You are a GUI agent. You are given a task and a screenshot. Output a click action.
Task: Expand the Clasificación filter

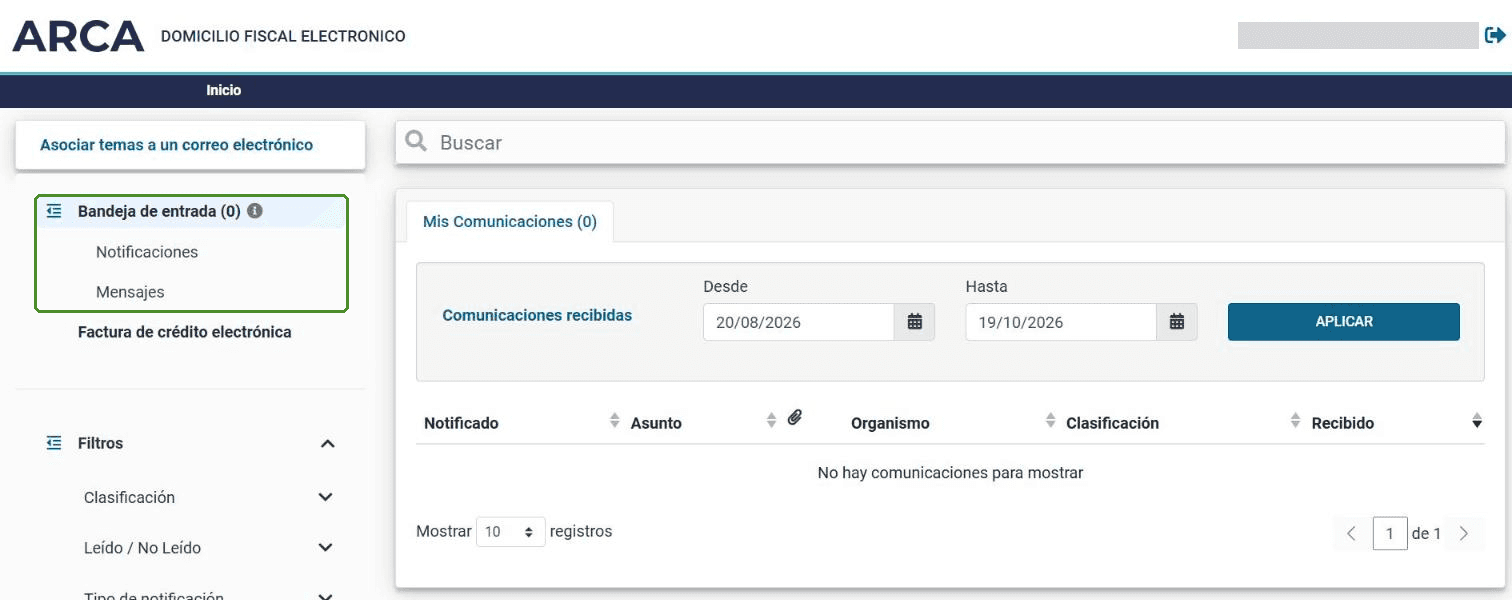pyautogui.click(x=325, y=497)
